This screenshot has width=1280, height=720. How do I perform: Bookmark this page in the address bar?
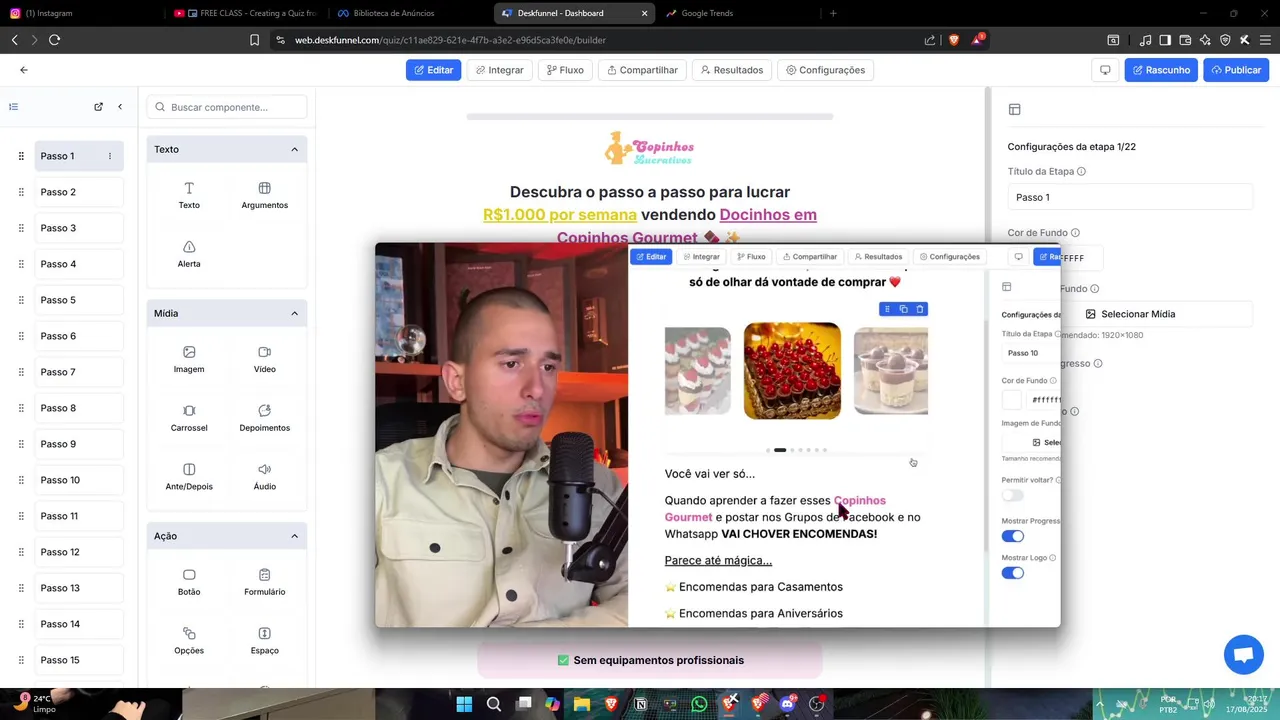pyautogui.click(x=254, y=40)
